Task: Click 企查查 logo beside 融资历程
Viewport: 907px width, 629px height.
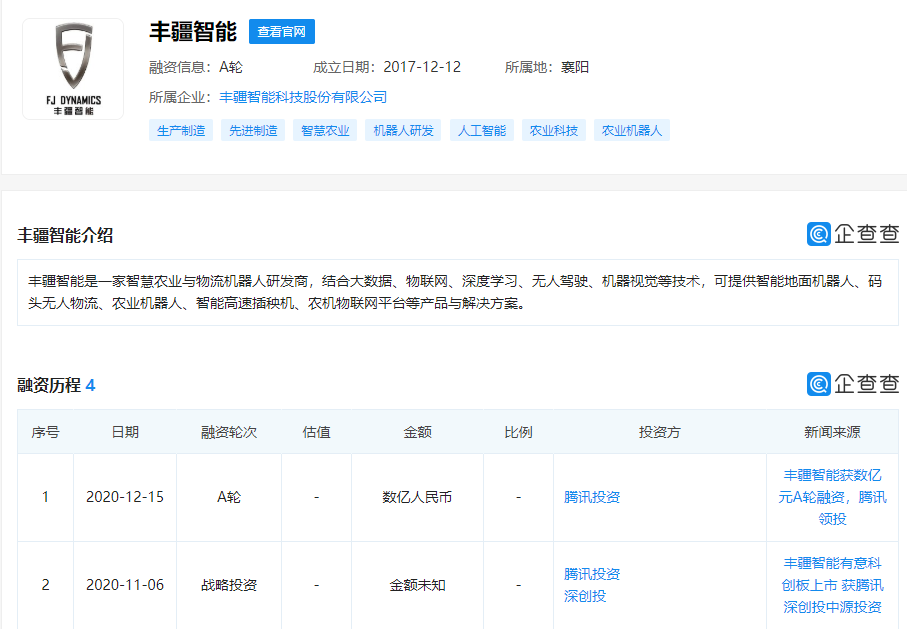Action: point(853,384)
